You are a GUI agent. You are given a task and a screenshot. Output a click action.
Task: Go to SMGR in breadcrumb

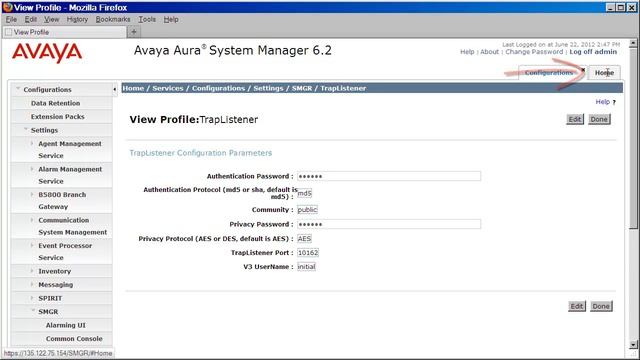pos(302,88)
